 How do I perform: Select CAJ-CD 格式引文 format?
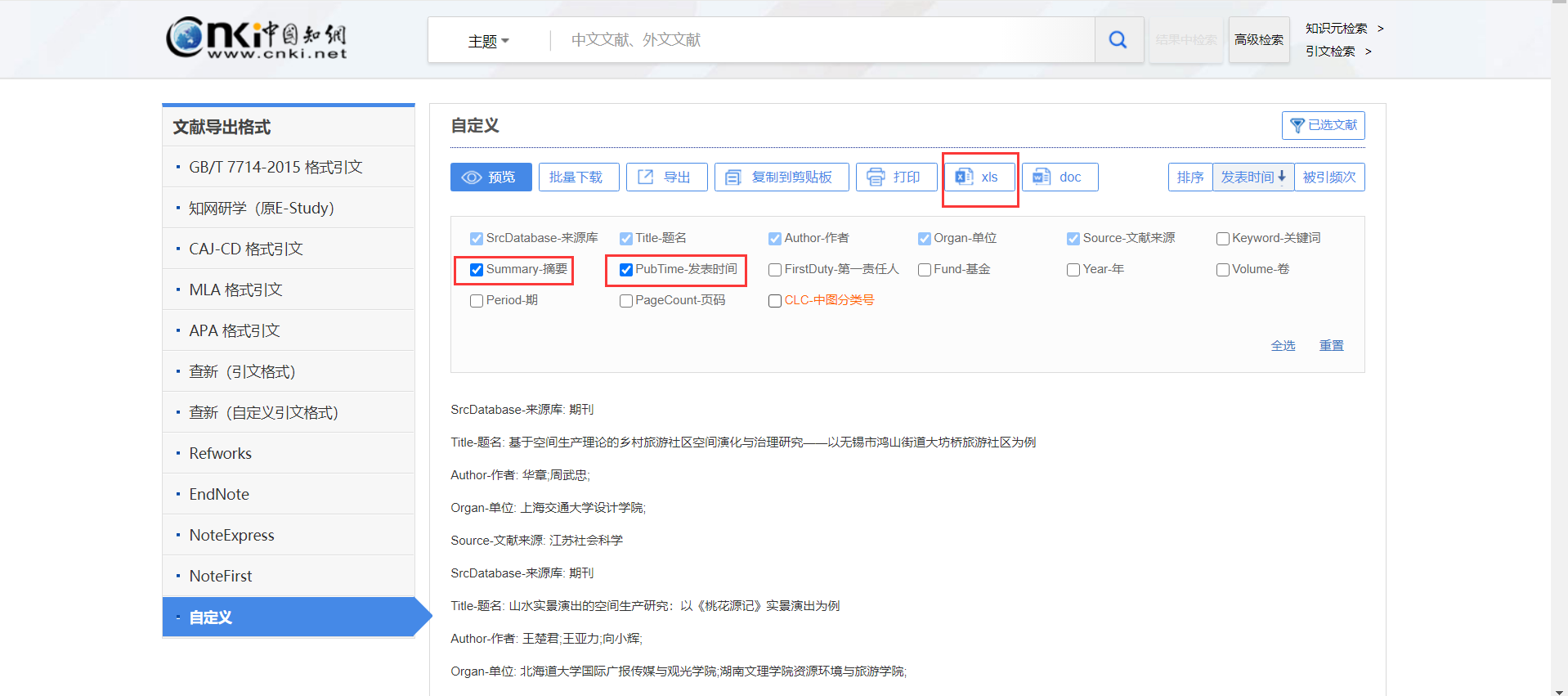pyautogui.click(x=289, y=249)
